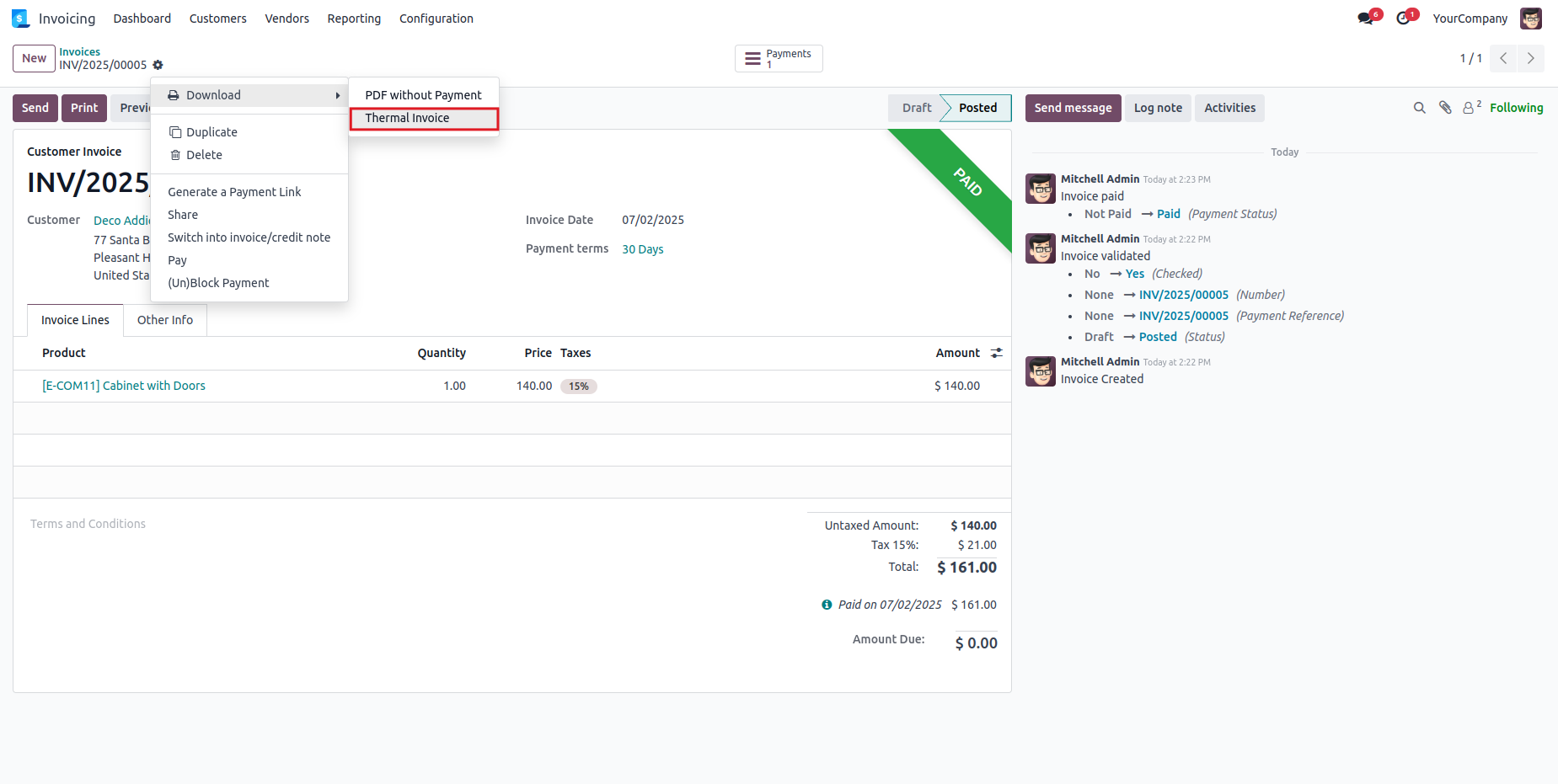
Task: Click the payment info icon beside Paid on
Action: (x=827, y=605)
